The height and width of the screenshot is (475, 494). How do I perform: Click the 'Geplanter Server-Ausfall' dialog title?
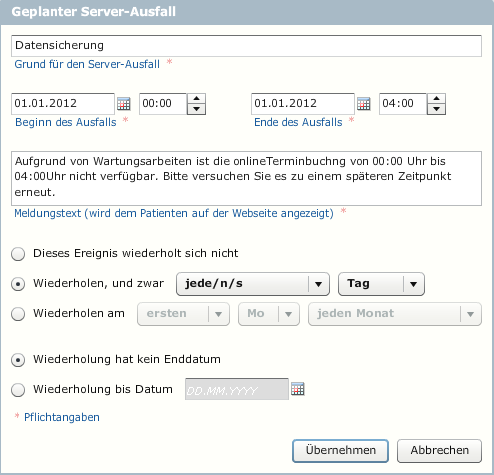coord(94,12)
